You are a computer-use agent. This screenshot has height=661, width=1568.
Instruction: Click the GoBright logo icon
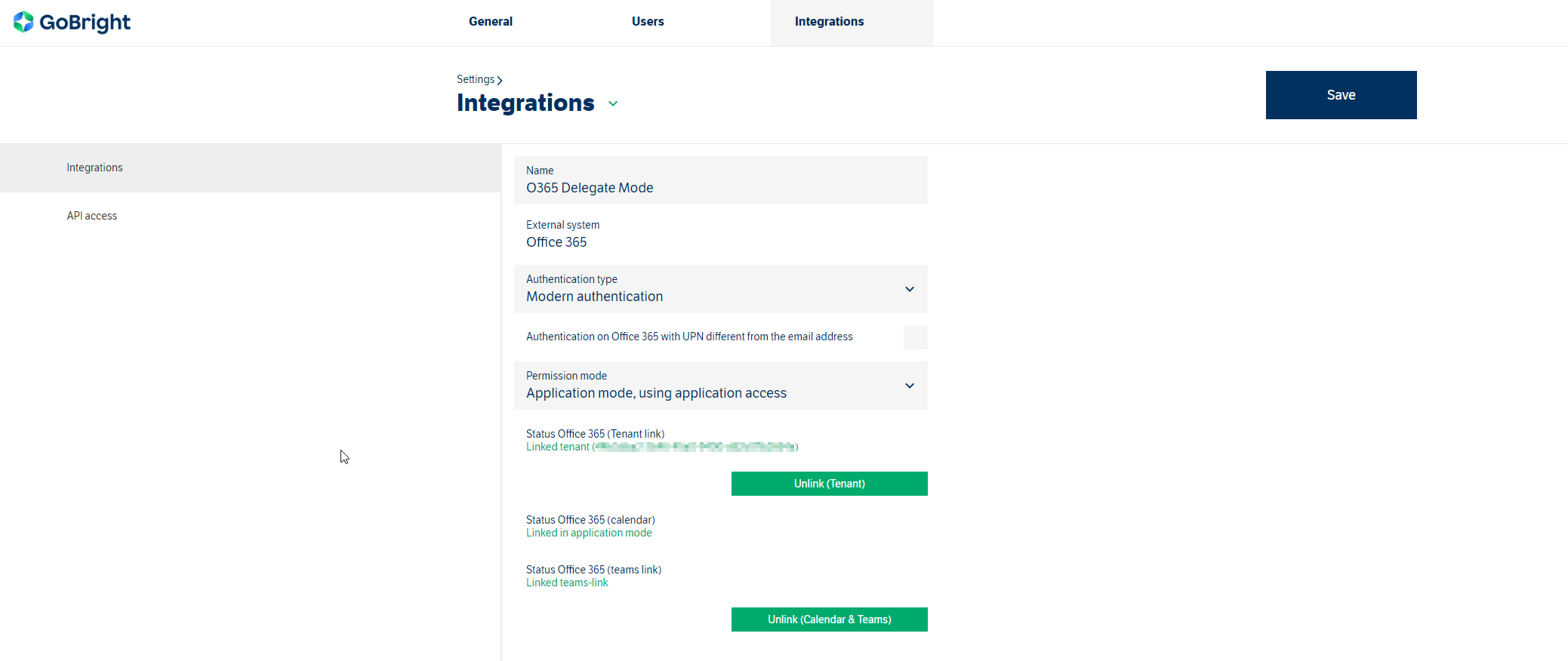pyautogui.click(x=23, y=22)
